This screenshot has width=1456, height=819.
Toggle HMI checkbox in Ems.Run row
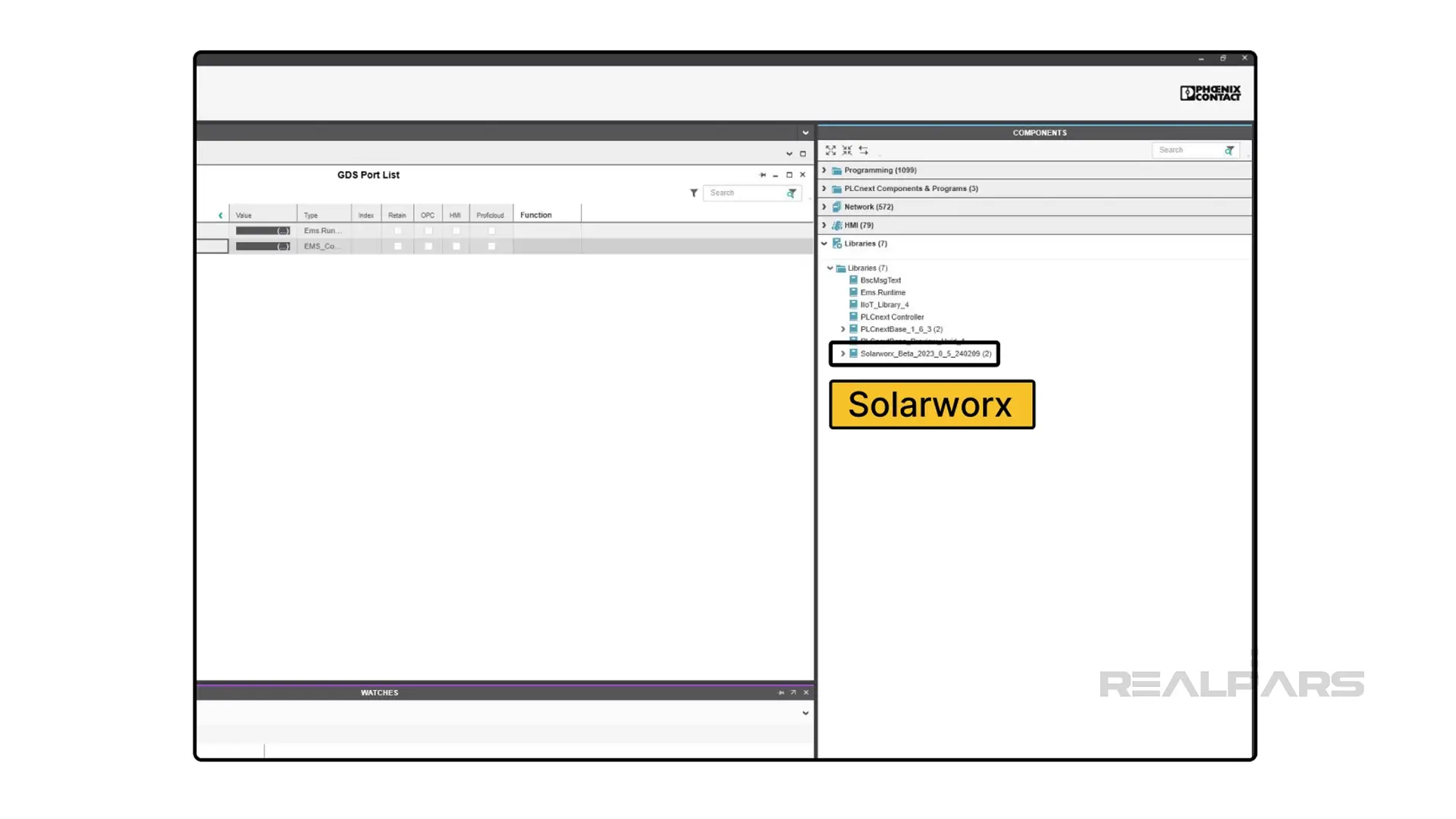(456, 231)
